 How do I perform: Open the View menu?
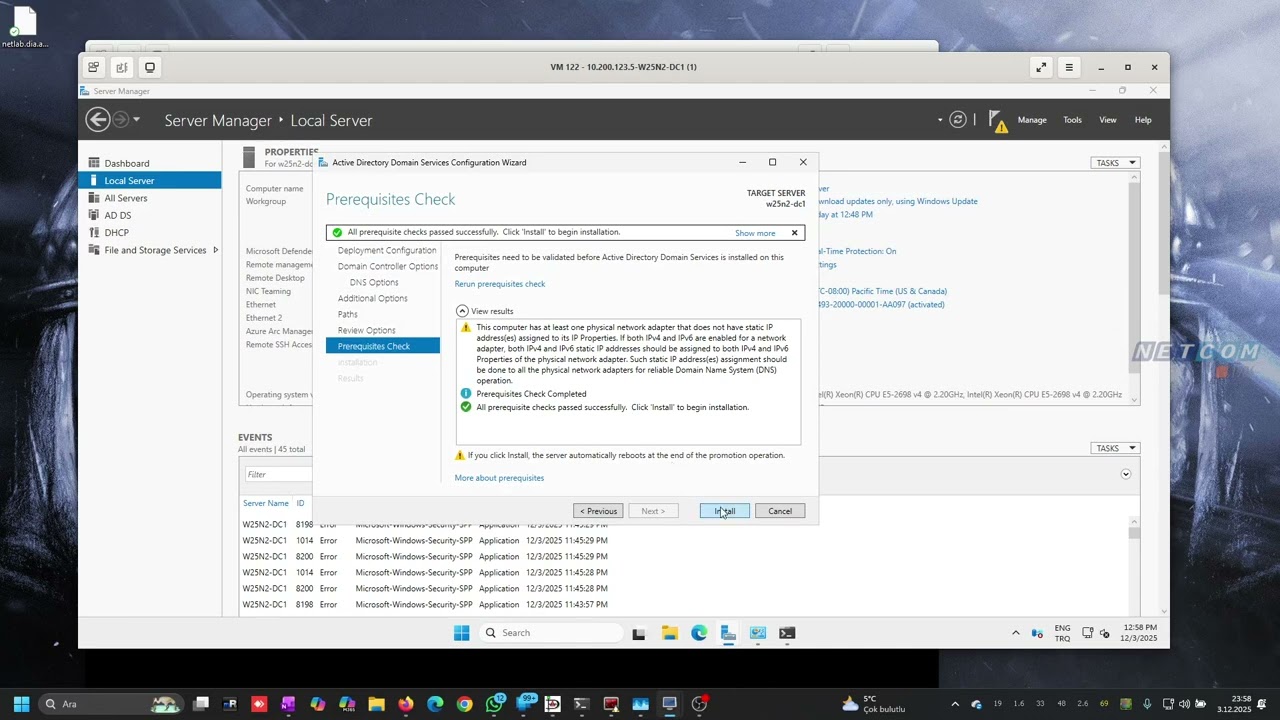[1108, 120]
